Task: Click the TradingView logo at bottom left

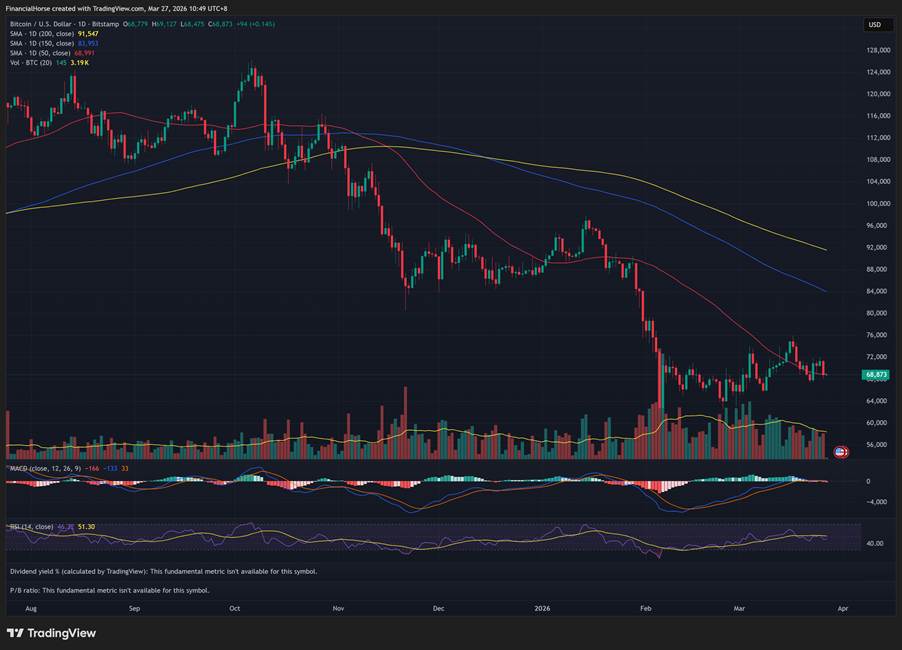Action: (x=52, y=632)
